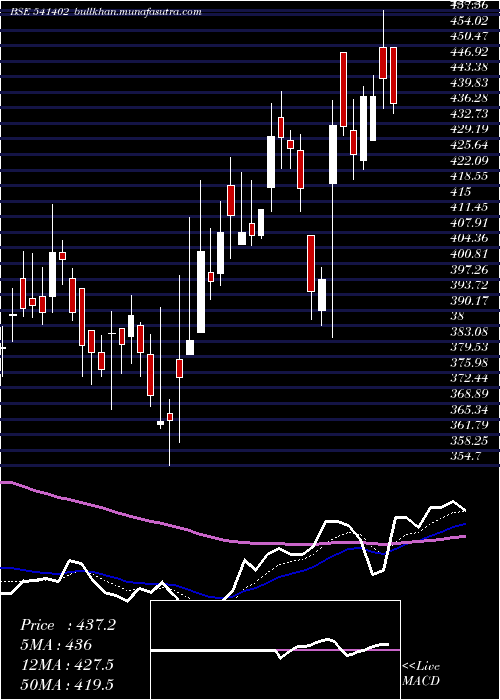Click the 12MA : 427.5 legend entry
The height and width of the screenshot is (700, 500).
coord(67,665)
